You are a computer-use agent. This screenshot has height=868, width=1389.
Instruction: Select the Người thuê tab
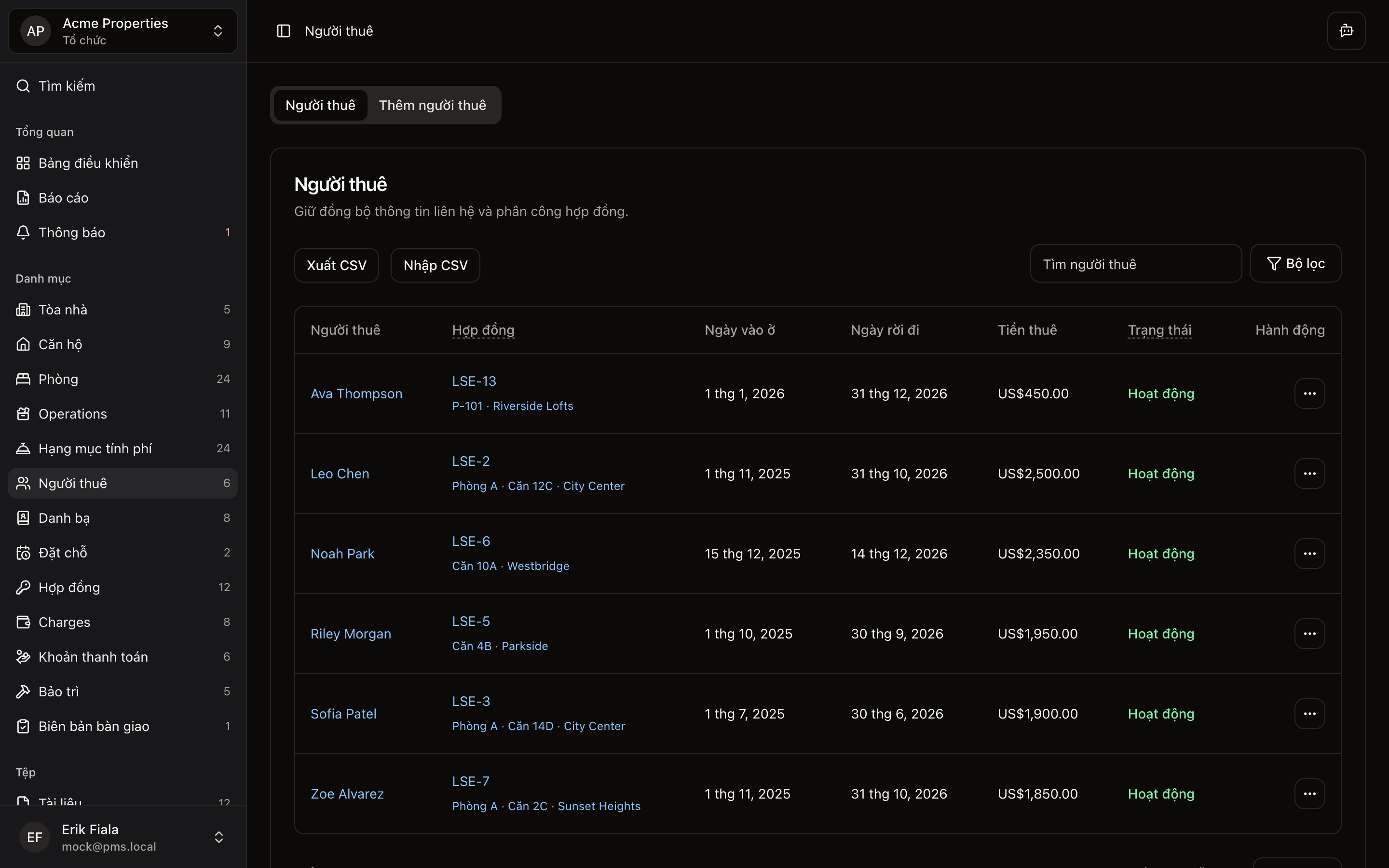tap(320, 105)
